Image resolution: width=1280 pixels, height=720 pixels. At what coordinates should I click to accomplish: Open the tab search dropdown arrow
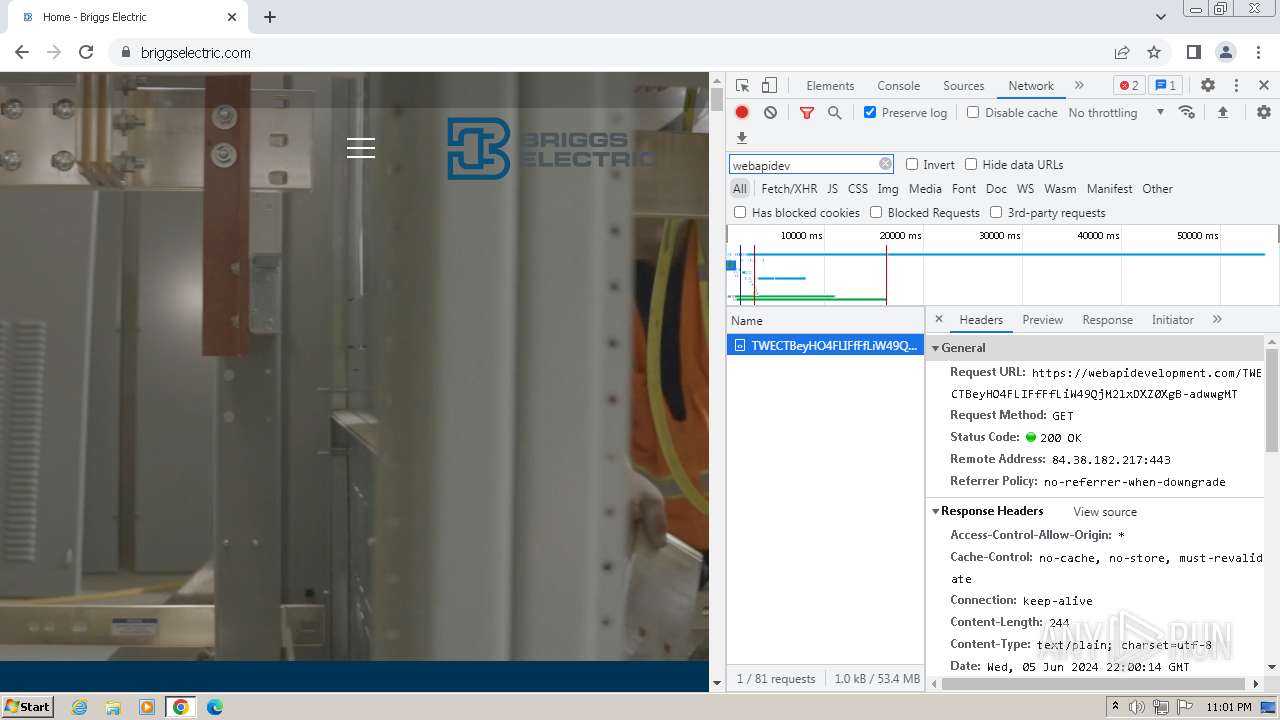pyautogui.click(x=1161, y=17)
